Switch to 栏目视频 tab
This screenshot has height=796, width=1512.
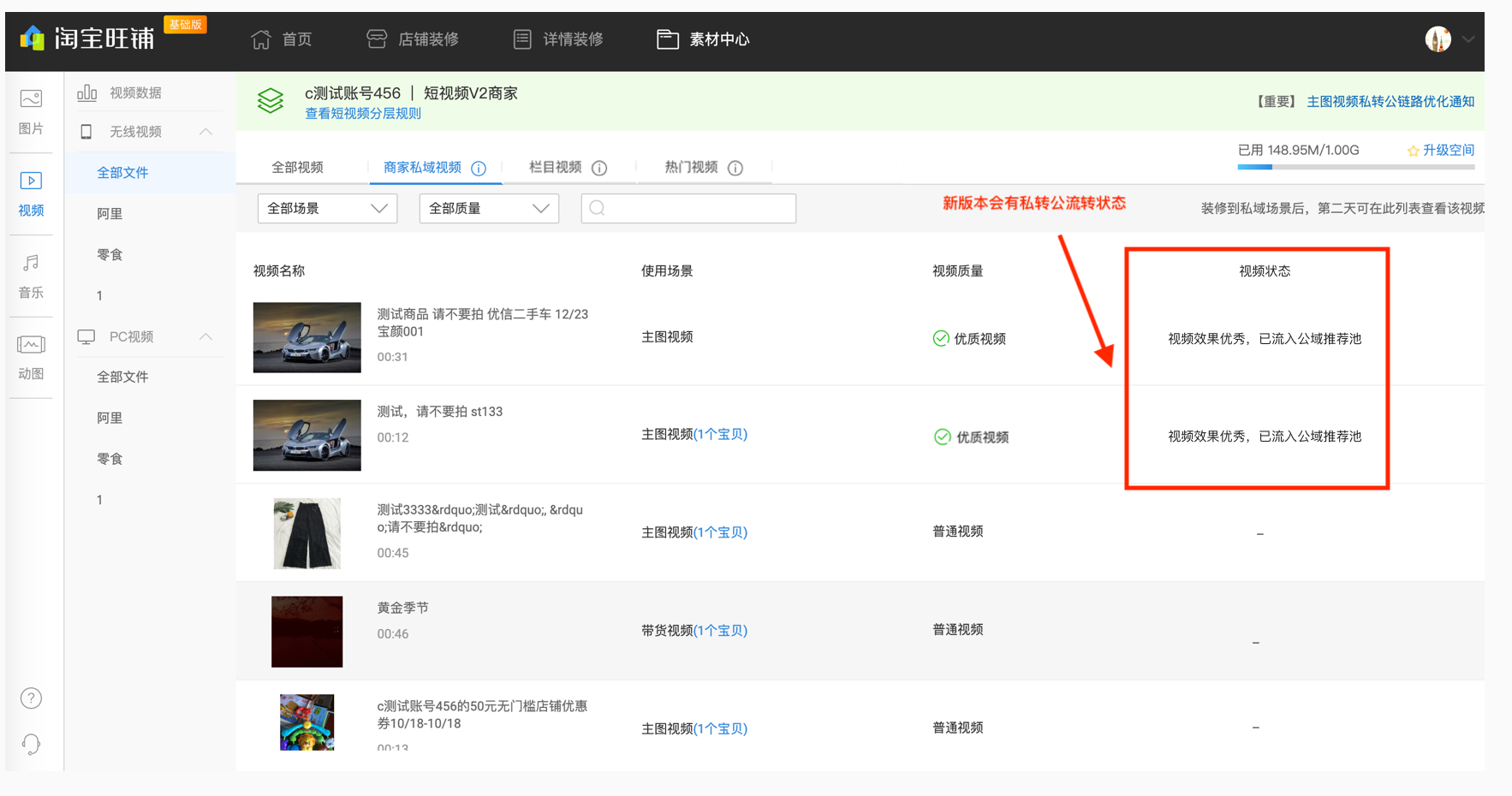coord(555,168)
